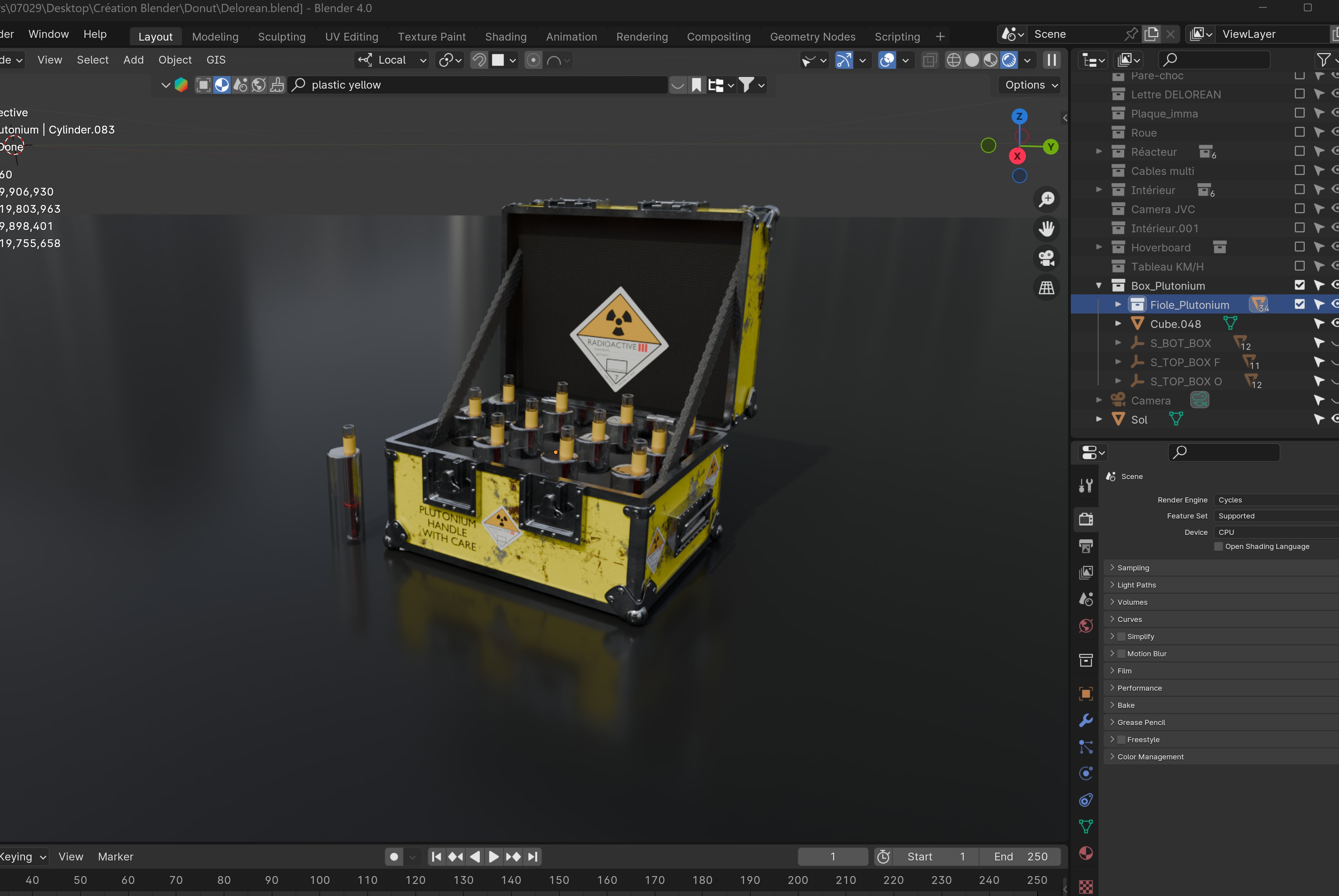The width and height of the screenshot is (1339, 896).
Task: Open the Add menu in viewport header
Action: click(x=133, y=60)
